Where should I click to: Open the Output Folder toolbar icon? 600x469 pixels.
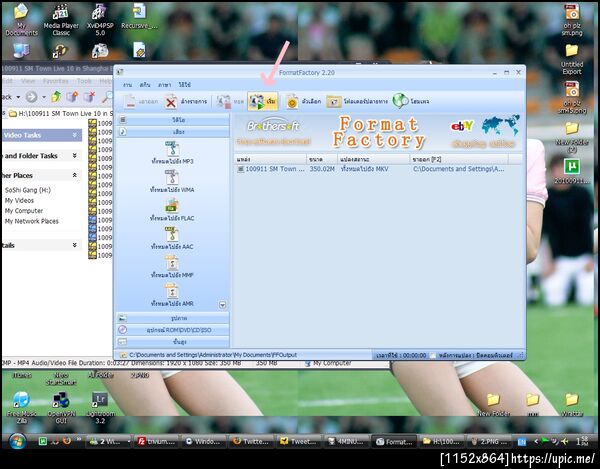click(x=334, y=102)
